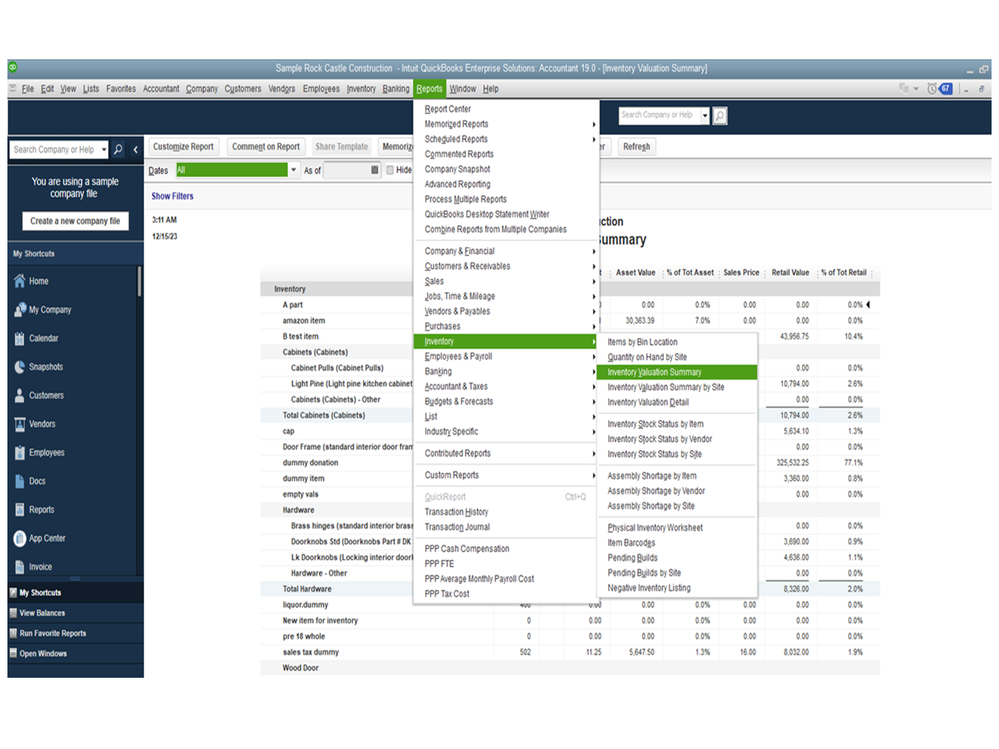Collapse the left sidebar with the arrow
This screenshot has height=749, width=999.
pyautogui.click(x=135, y=150)
